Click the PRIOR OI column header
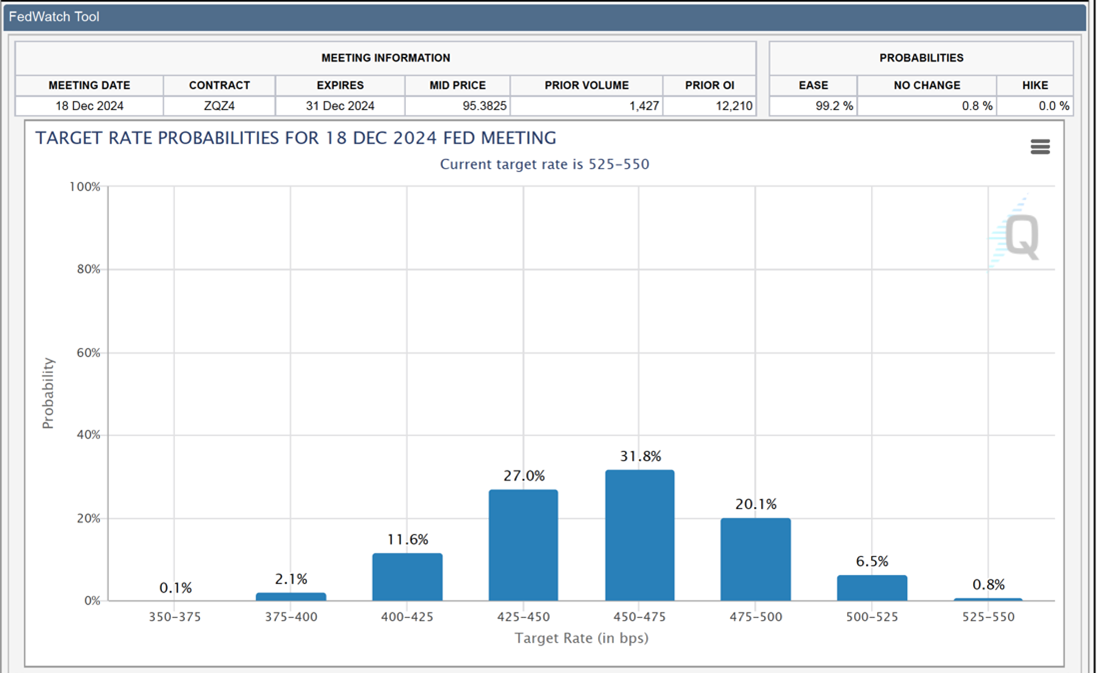1100x673 pixels. point(709,86)
